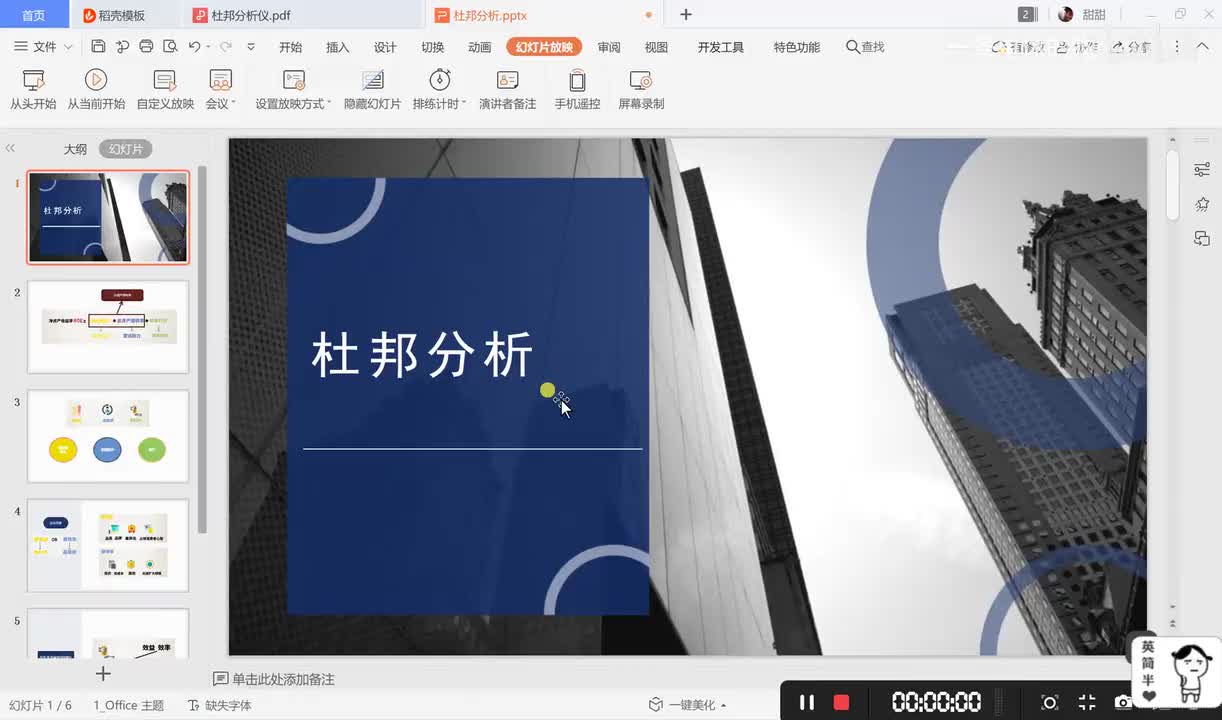Switch to 大纲 outline view
Screen dimensions: 1222x720
coord(75,149)
